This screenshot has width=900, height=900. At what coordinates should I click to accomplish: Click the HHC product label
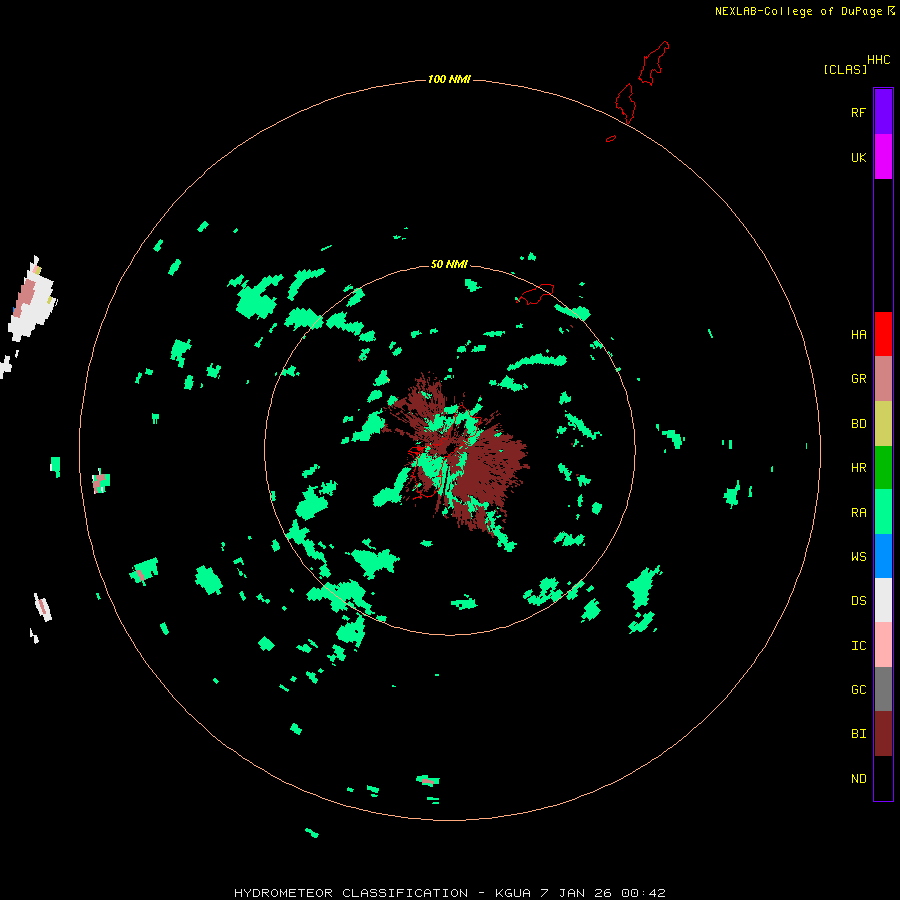coord(879,60)
